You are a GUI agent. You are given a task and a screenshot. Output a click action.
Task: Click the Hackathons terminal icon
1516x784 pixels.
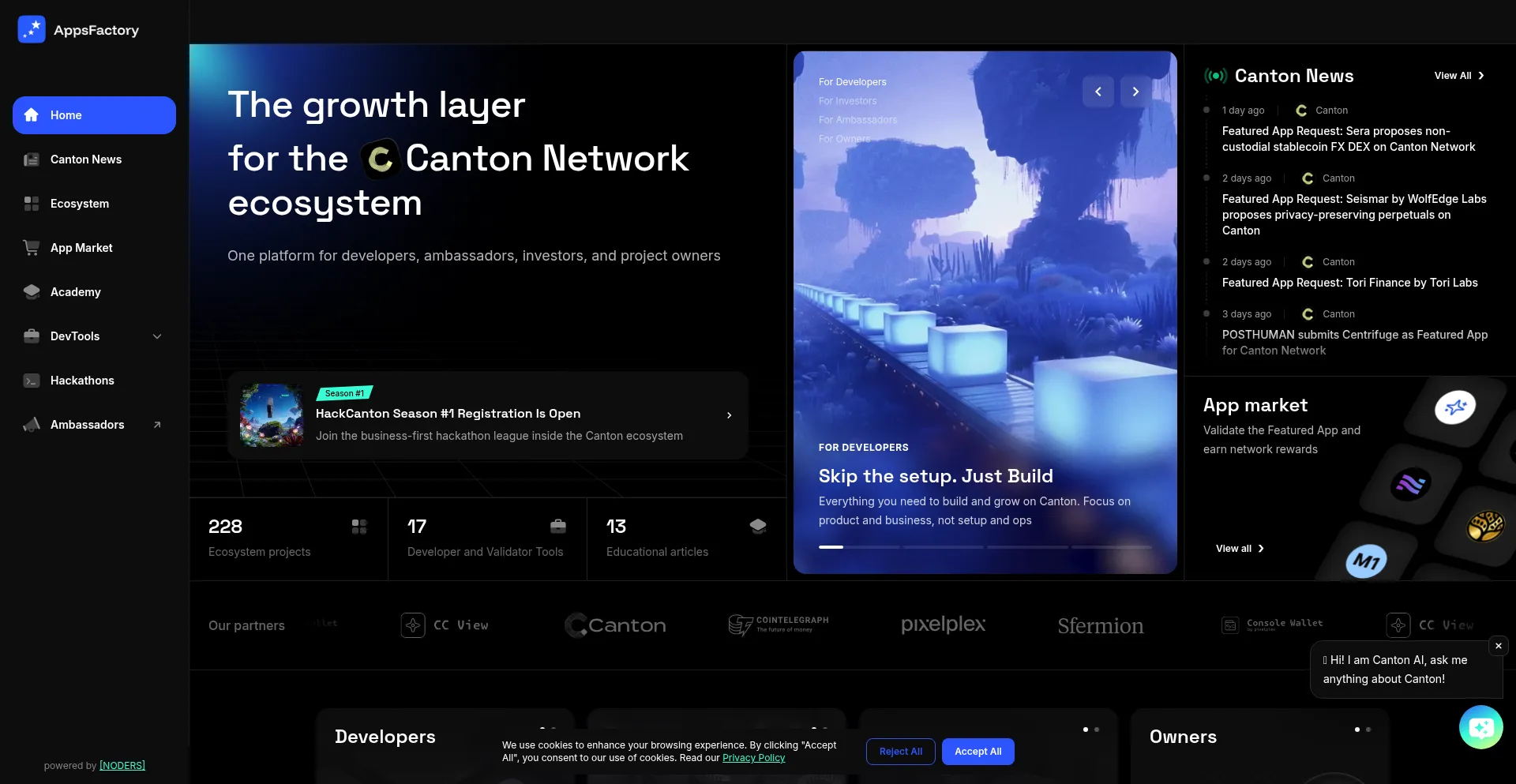[32, 381]
